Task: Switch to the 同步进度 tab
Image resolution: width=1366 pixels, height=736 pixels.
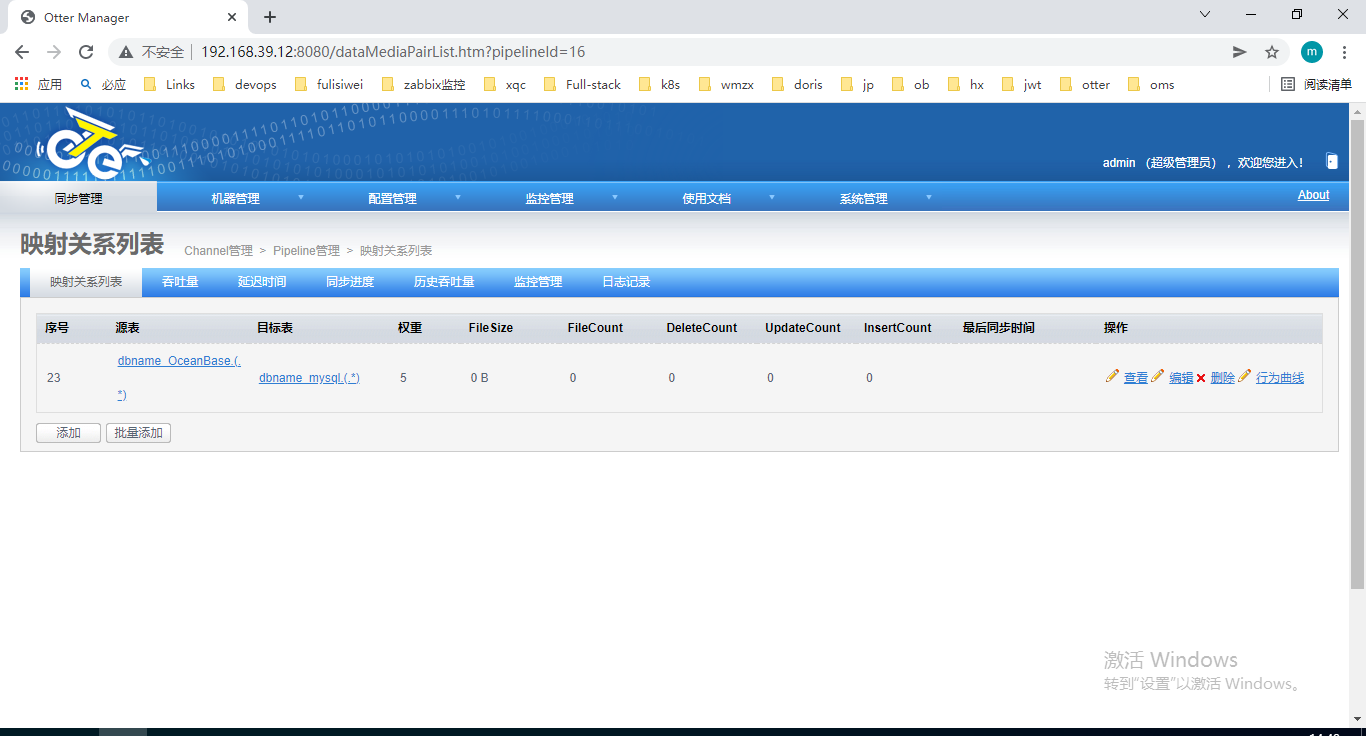Action: [350, 282]
